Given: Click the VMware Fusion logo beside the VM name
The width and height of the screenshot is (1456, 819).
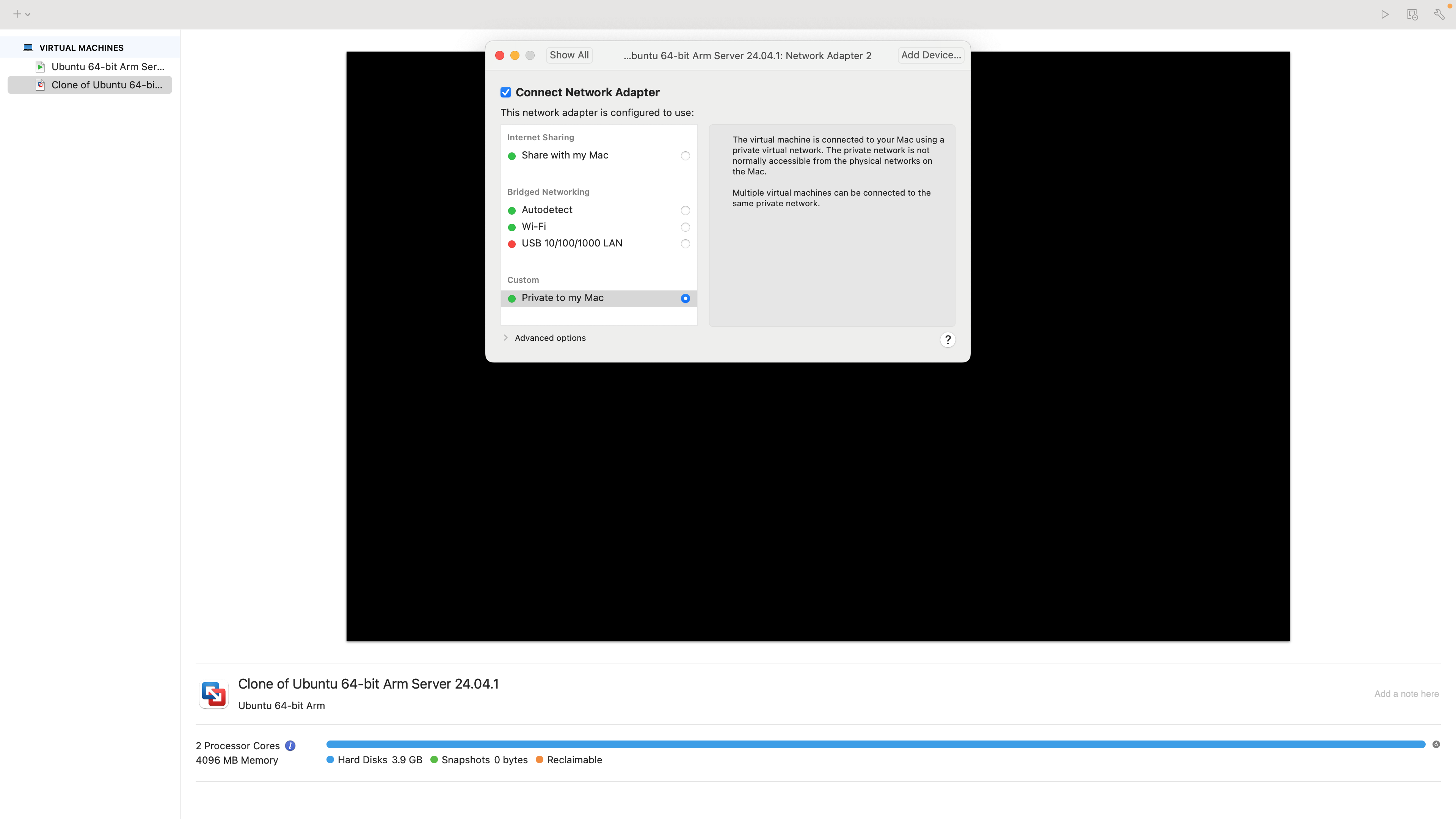Looking at the screenshot, I should (213, 693).
